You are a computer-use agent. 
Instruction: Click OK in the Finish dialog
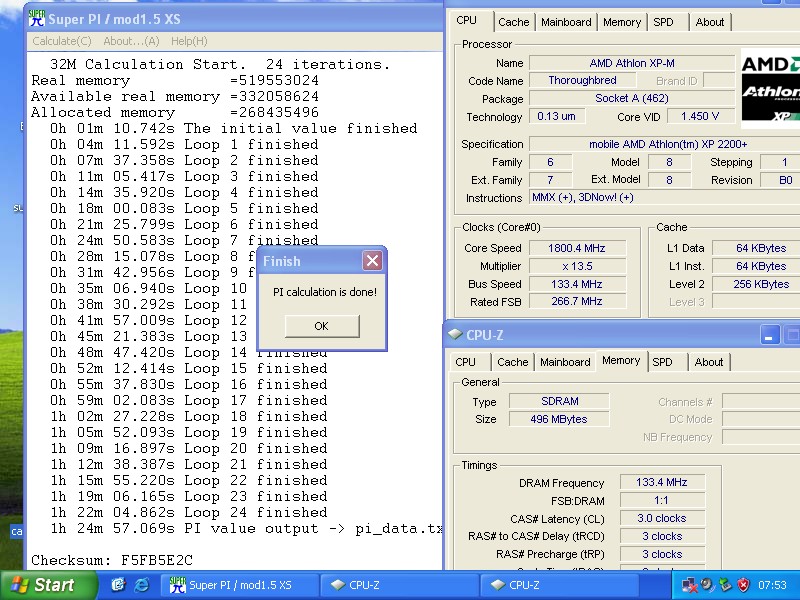click(x=322, y=326)
